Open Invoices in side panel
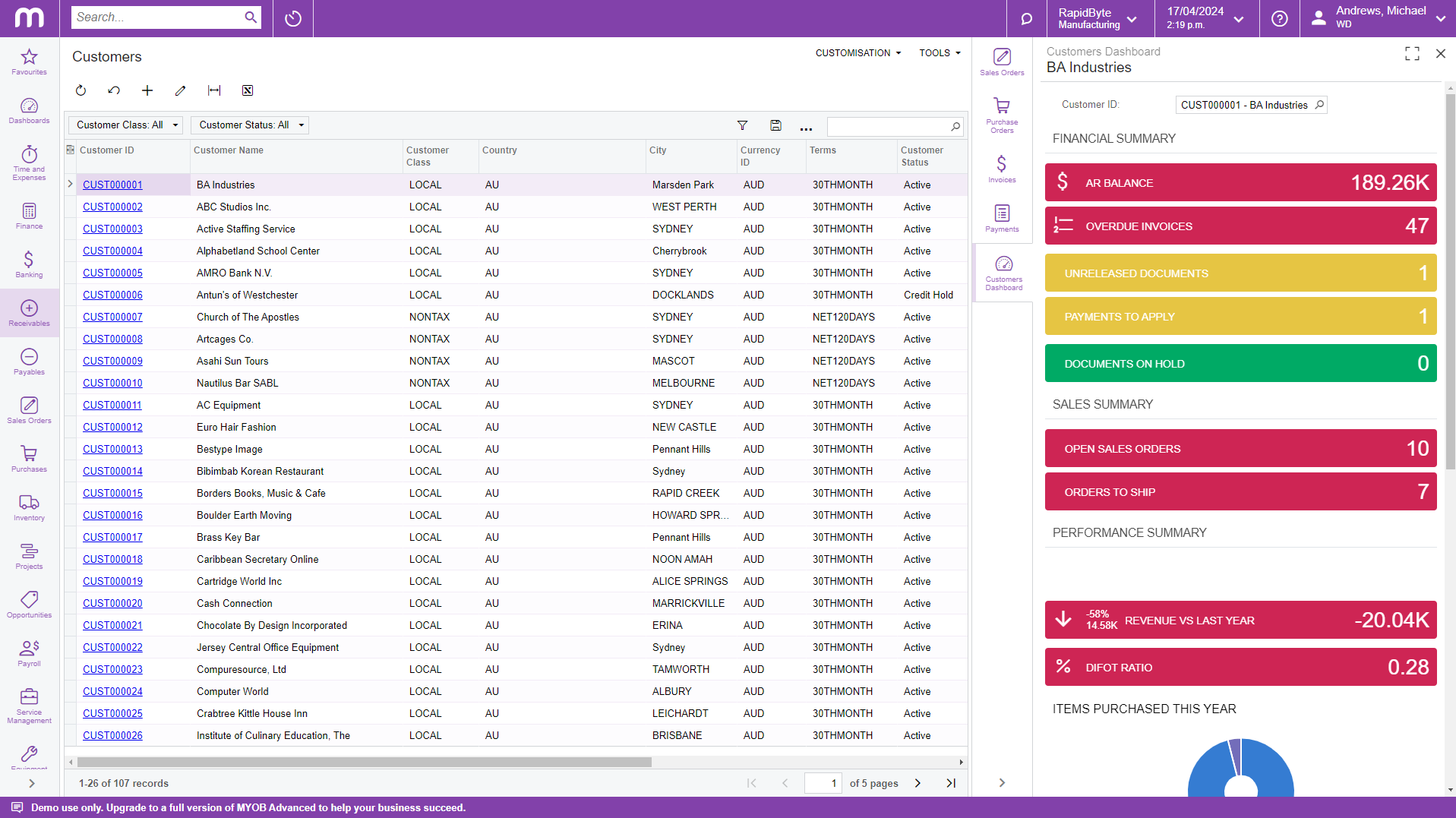This screenshot has height=818, width=1456. click(x=1002, y=169)
